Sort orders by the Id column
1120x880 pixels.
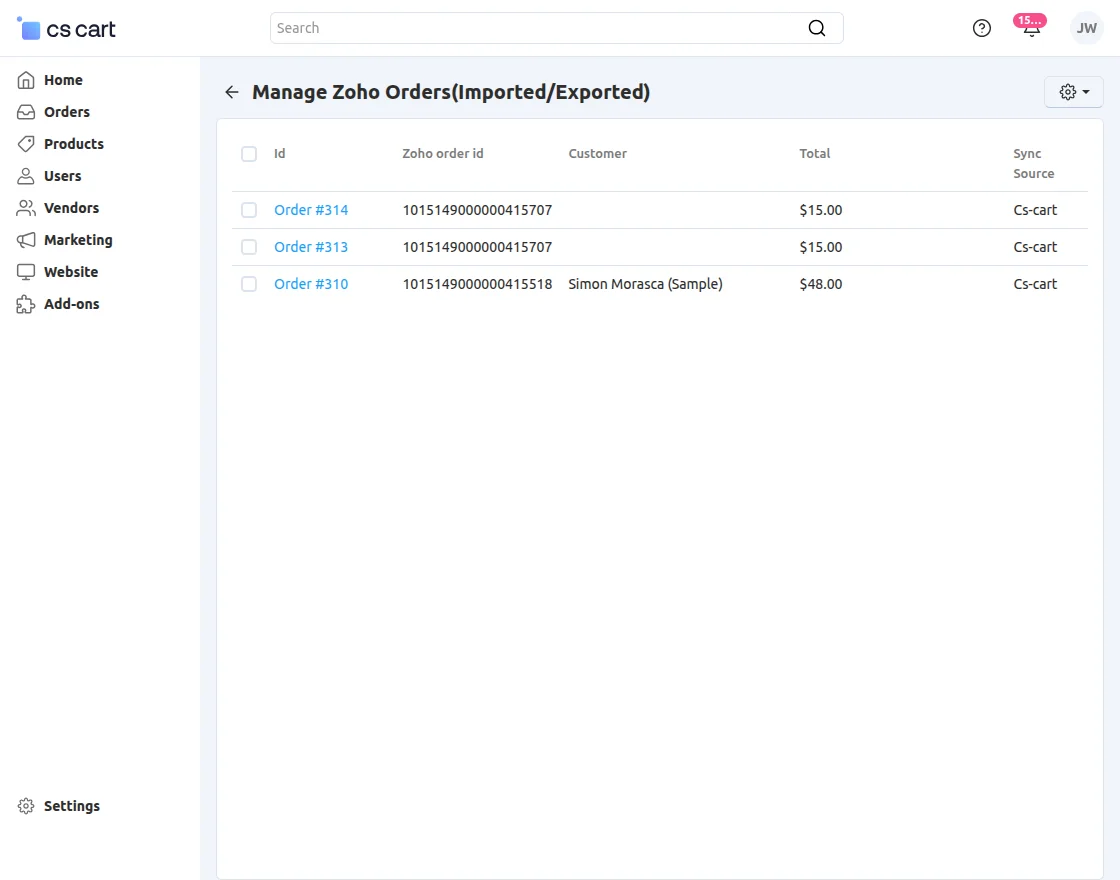pyautogui.click(x=279, y=154)
